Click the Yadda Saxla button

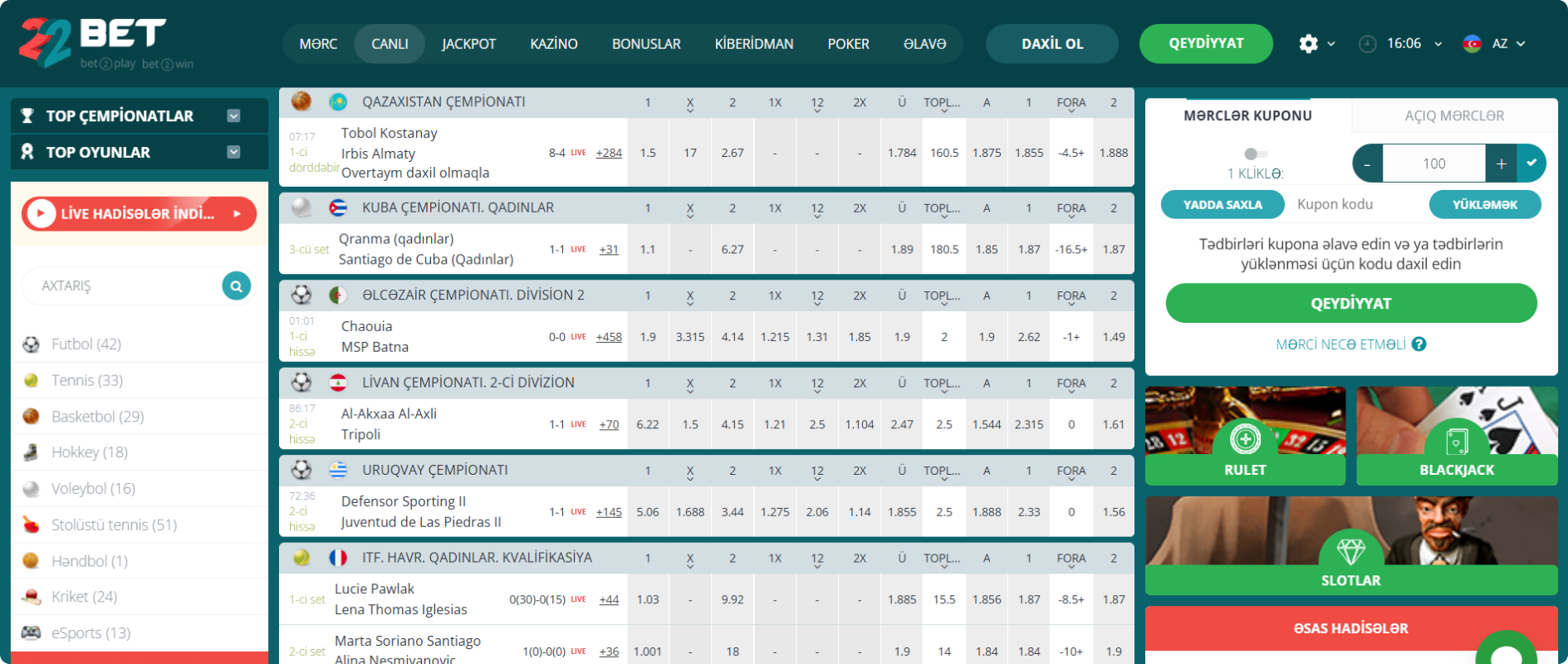pyautogui.click(x=1223, y=204)
